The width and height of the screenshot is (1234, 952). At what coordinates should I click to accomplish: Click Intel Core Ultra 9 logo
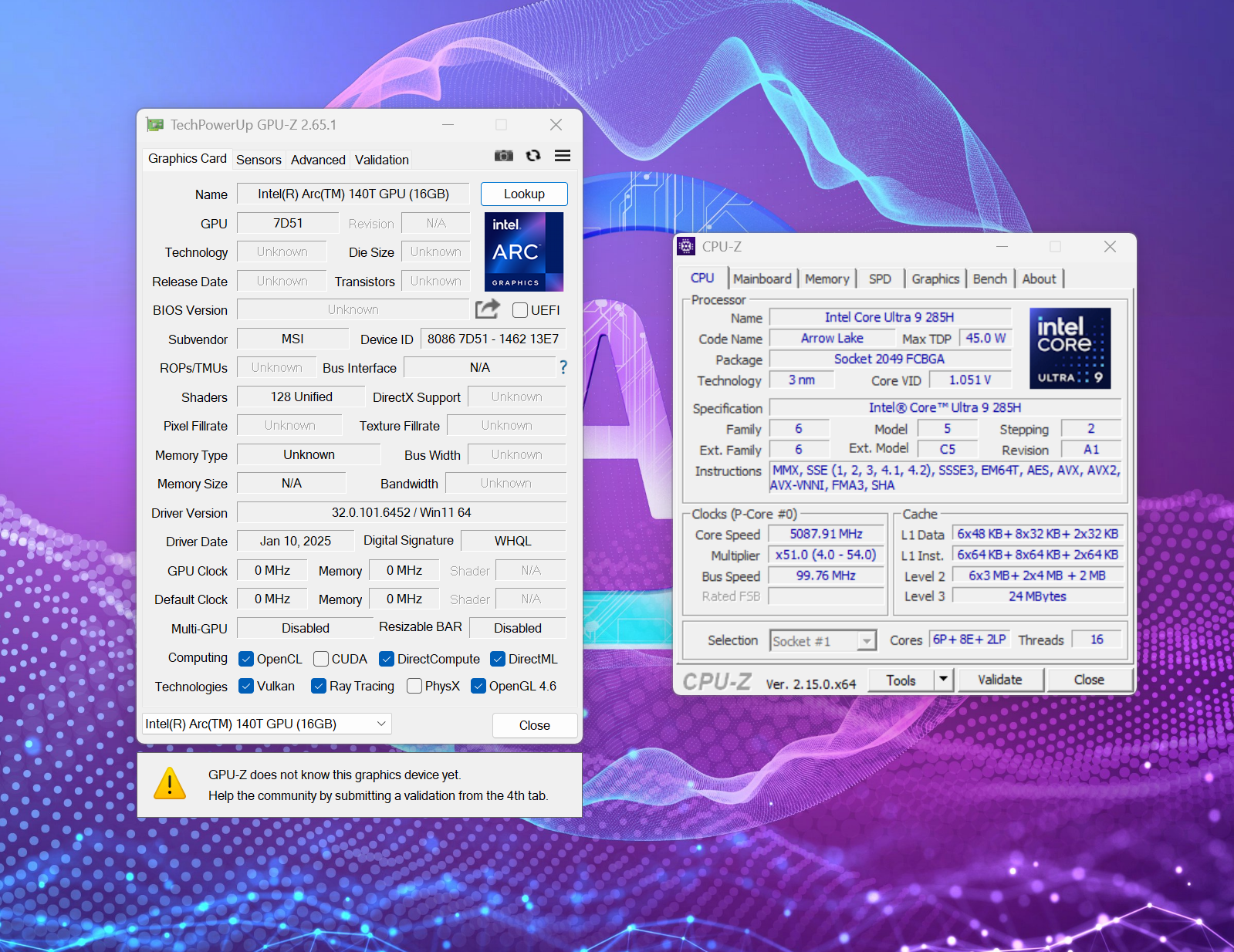pyautogui.click(x=1070, y=348)
